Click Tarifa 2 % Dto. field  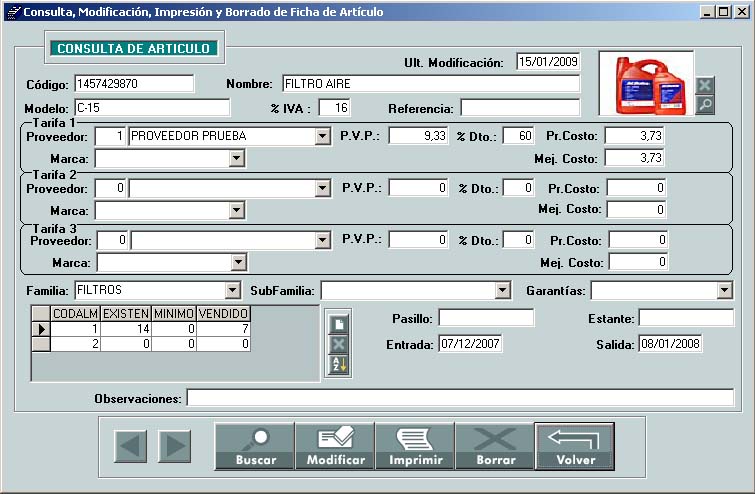point(518,188)
